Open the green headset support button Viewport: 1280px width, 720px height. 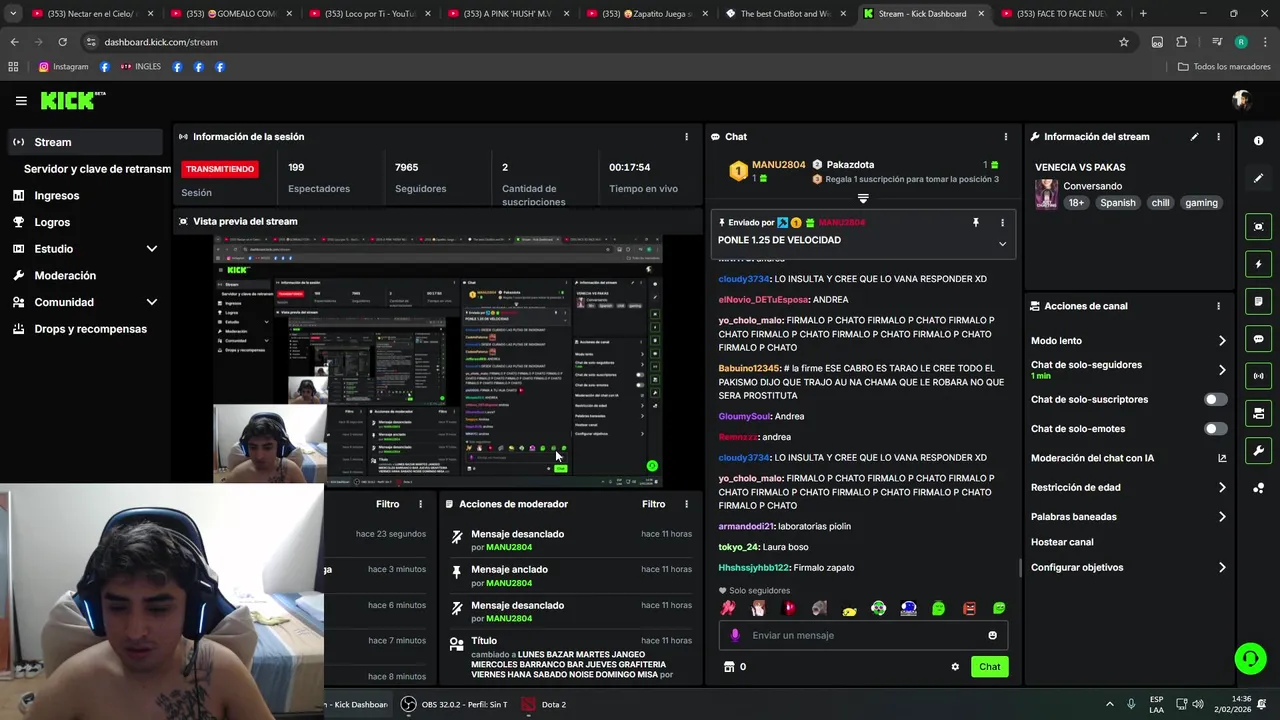pos(1250,658)
